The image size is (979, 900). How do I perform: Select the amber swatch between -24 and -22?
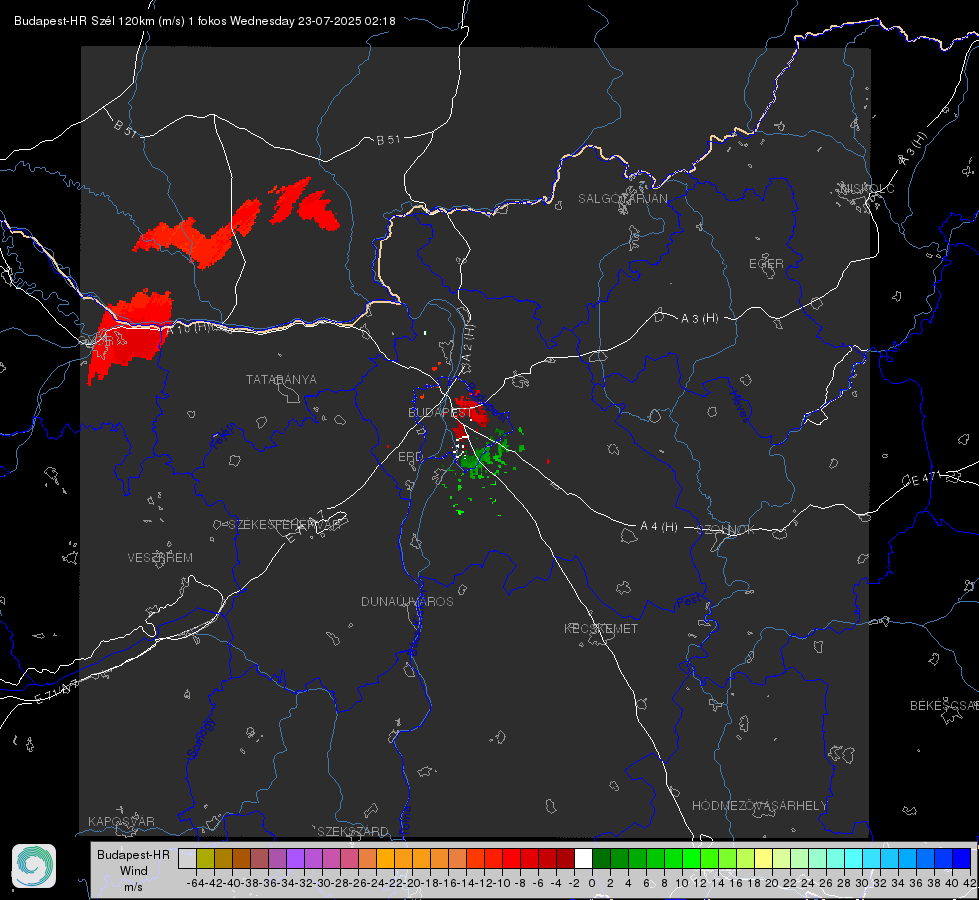pos(385,859)
